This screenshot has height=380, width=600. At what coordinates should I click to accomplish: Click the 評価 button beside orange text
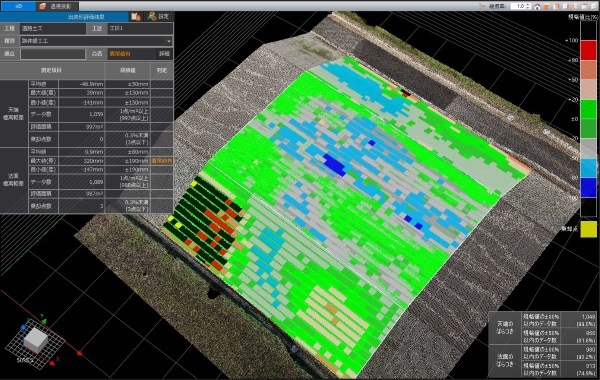click(x=165, y=54)
